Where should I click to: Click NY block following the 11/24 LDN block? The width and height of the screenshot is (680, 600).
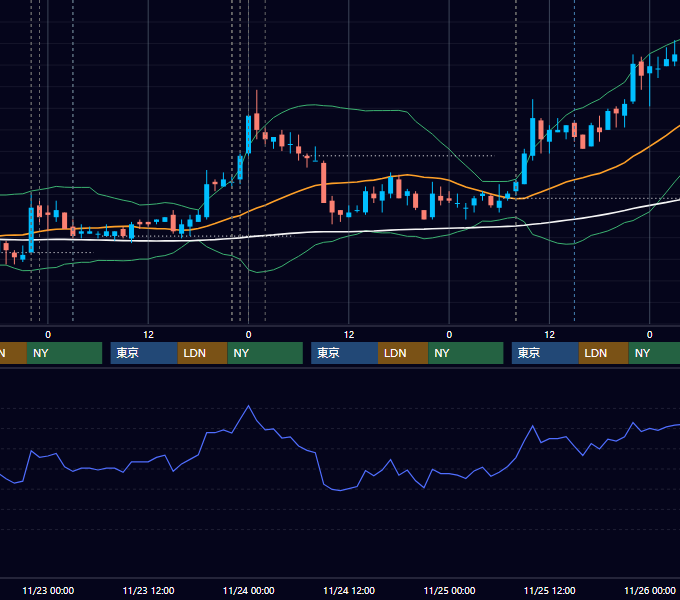pos(466,353)
